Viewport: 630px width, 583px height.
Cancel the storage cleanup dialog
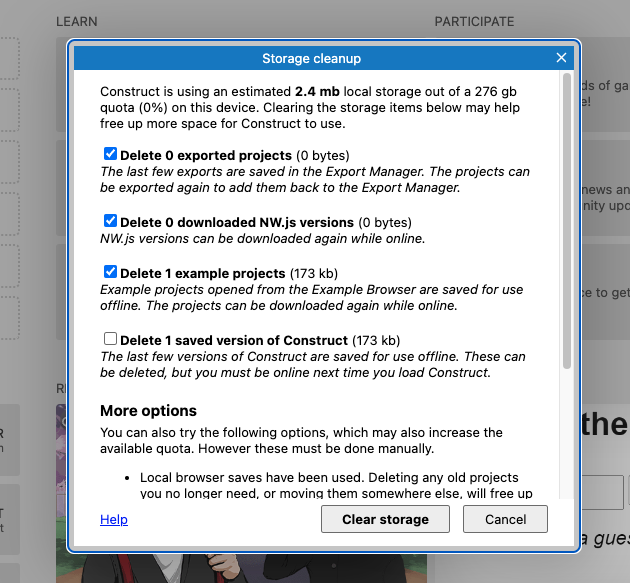coord(505,519)
